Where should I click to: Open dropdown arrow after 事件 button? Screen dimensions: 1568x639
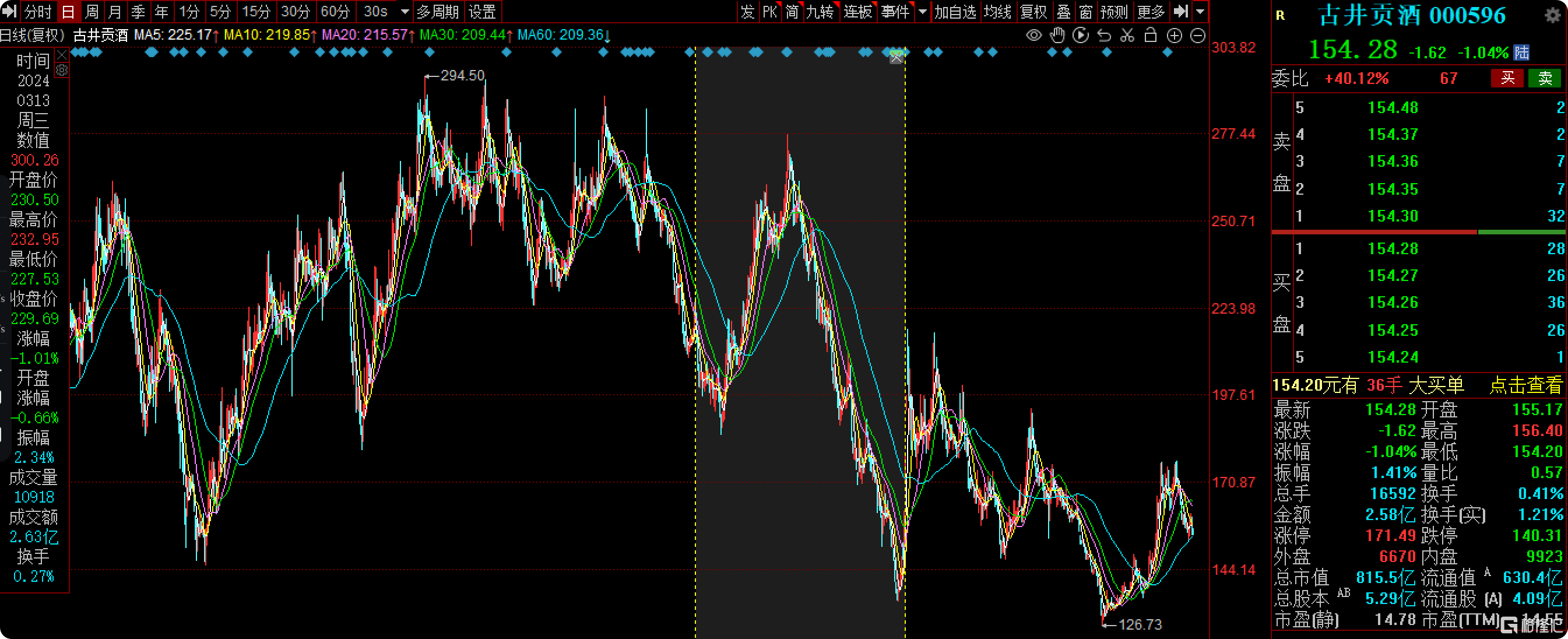[x=923, y=12]
